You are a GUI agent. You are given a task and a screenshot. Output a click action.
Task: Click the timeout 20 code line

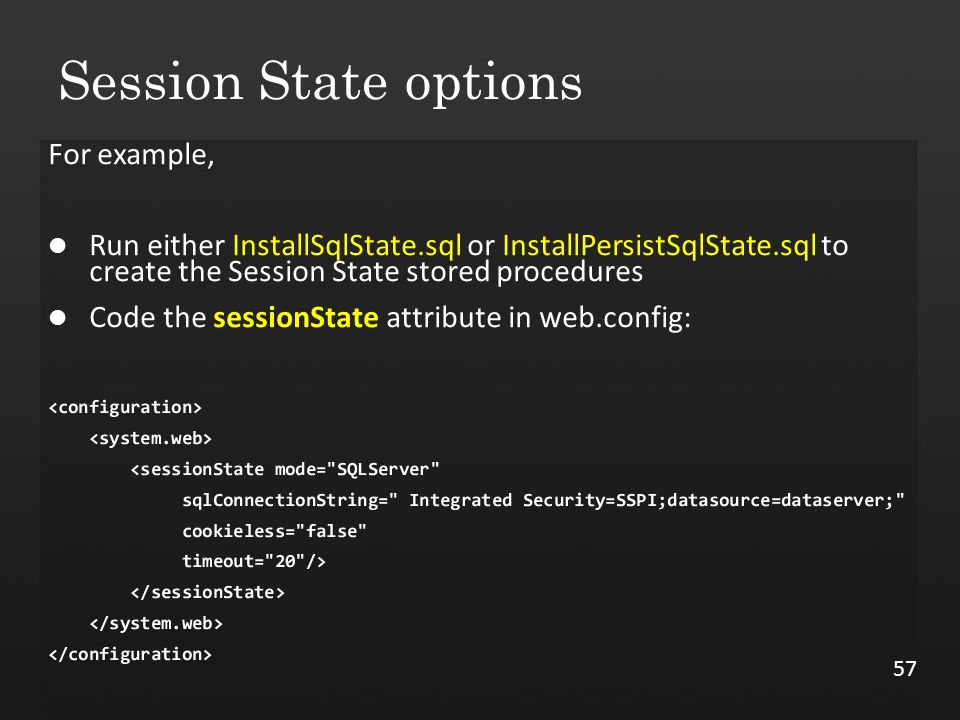tap(253, 561)
